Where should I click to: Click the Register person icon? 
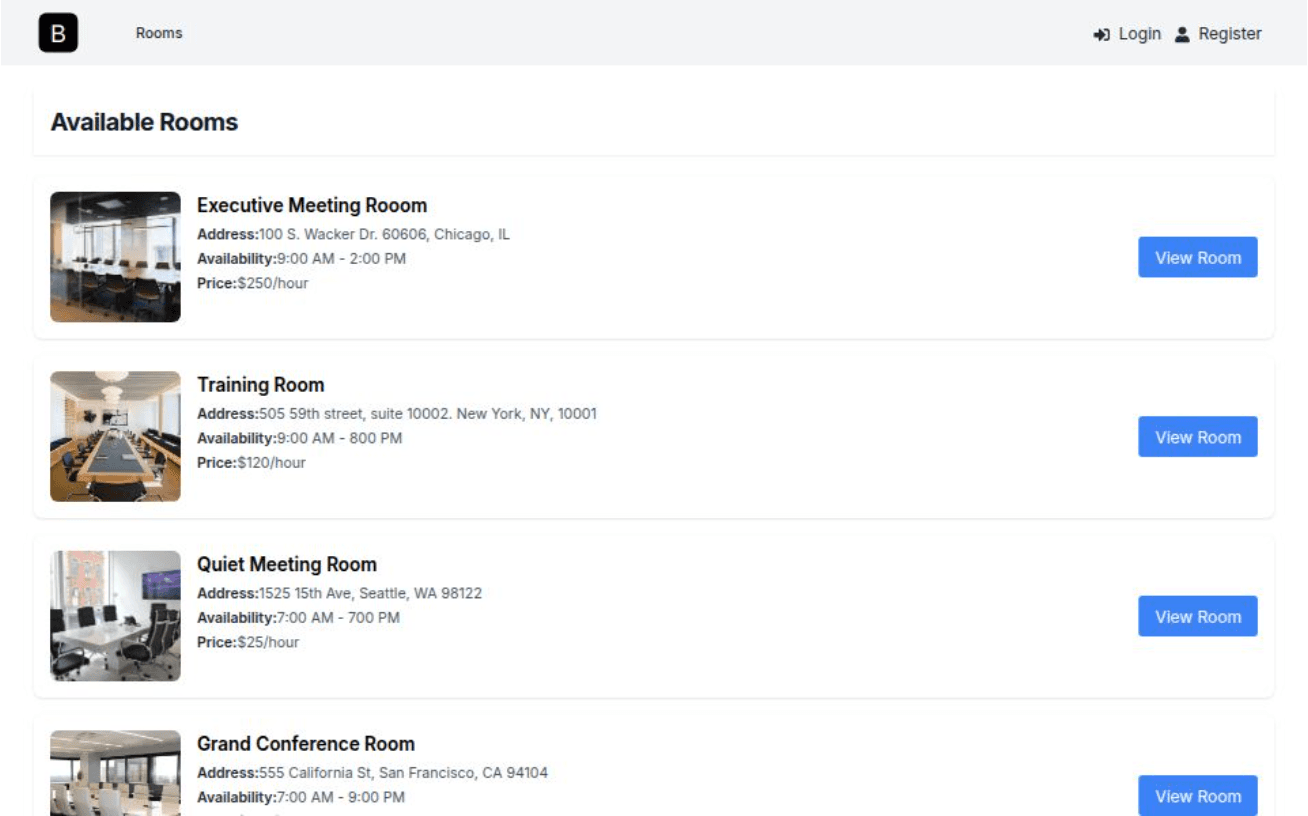point(1182,34)
